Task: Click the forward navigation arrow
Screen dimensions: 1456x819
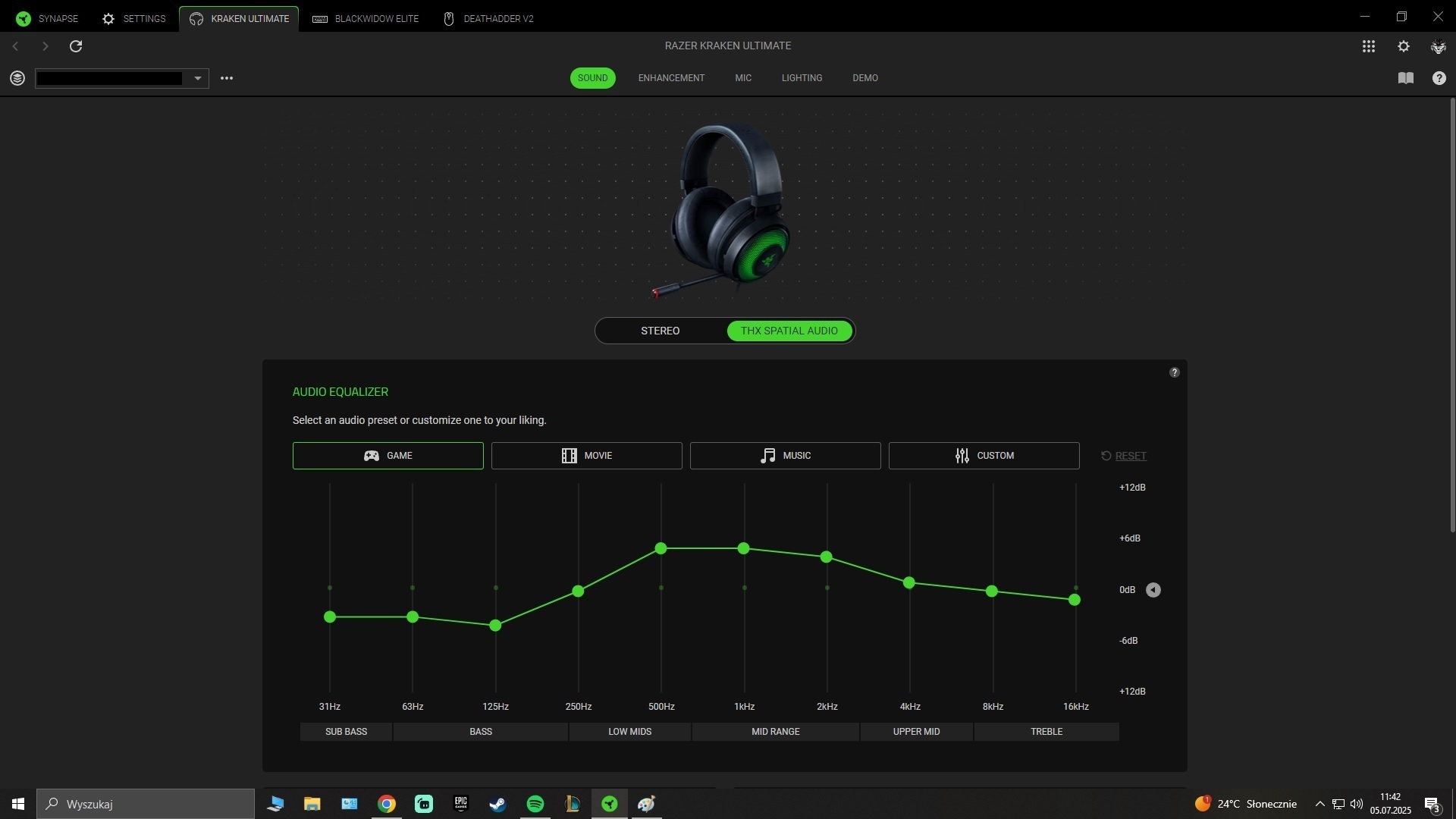Action: (x=45, y=46)
